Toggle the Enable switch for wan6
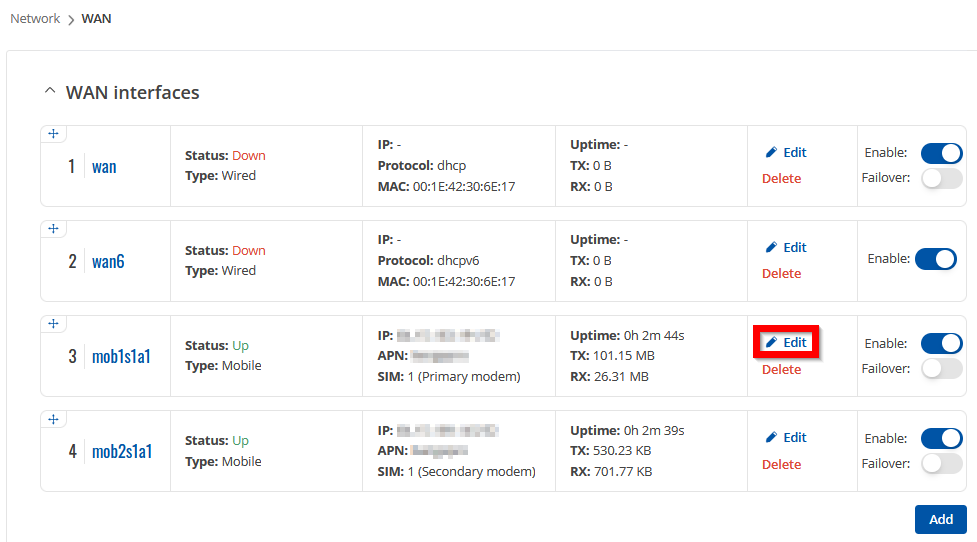977x542 pixels. (936, 259)
